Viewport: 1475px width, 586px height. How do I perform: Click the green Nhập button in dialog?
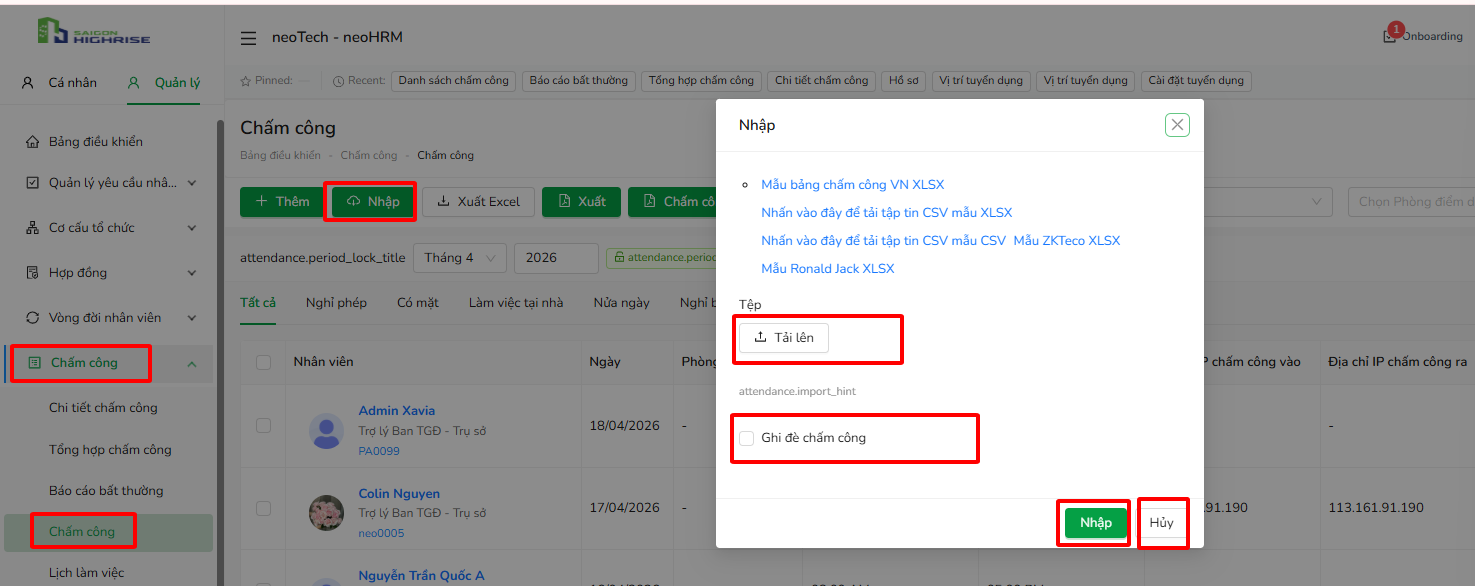pos(1096,523)
